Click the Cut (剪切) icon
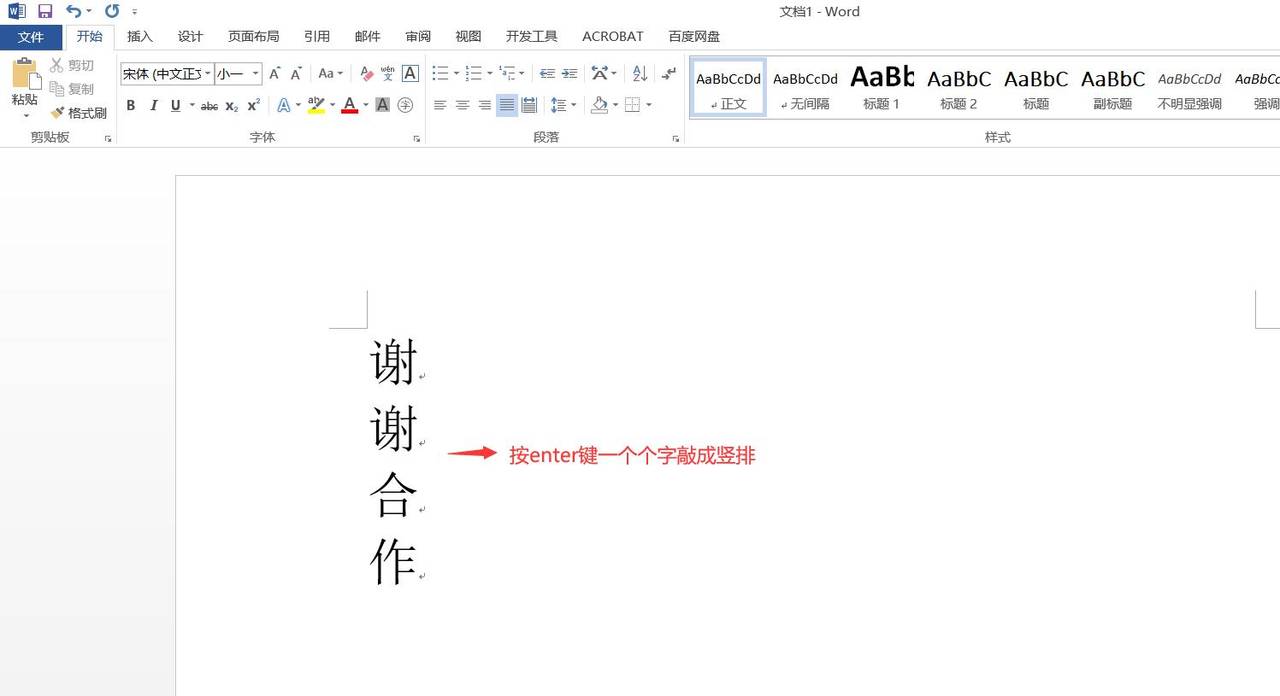This screenshot has width=1280, height=696. tap(59, 65)
